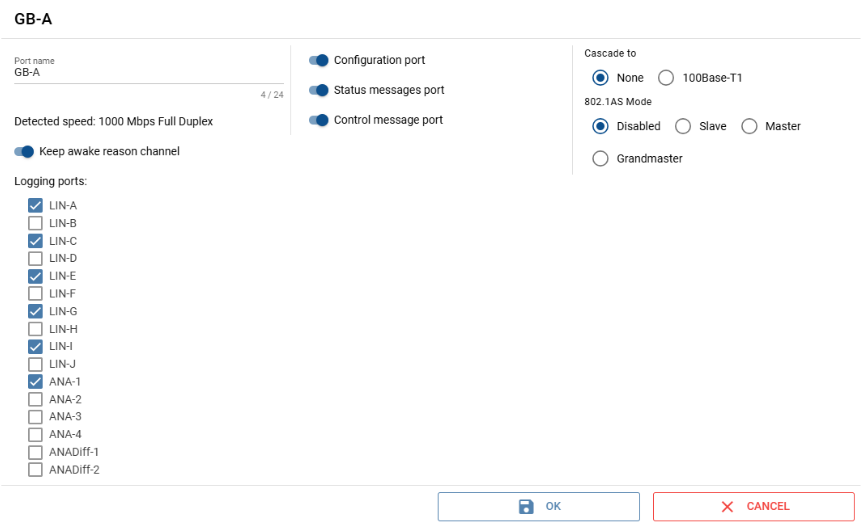This screenshot has width=861, height=523.
Task: Enable LIN-B logging port checkbox
Action: (36, 223)
